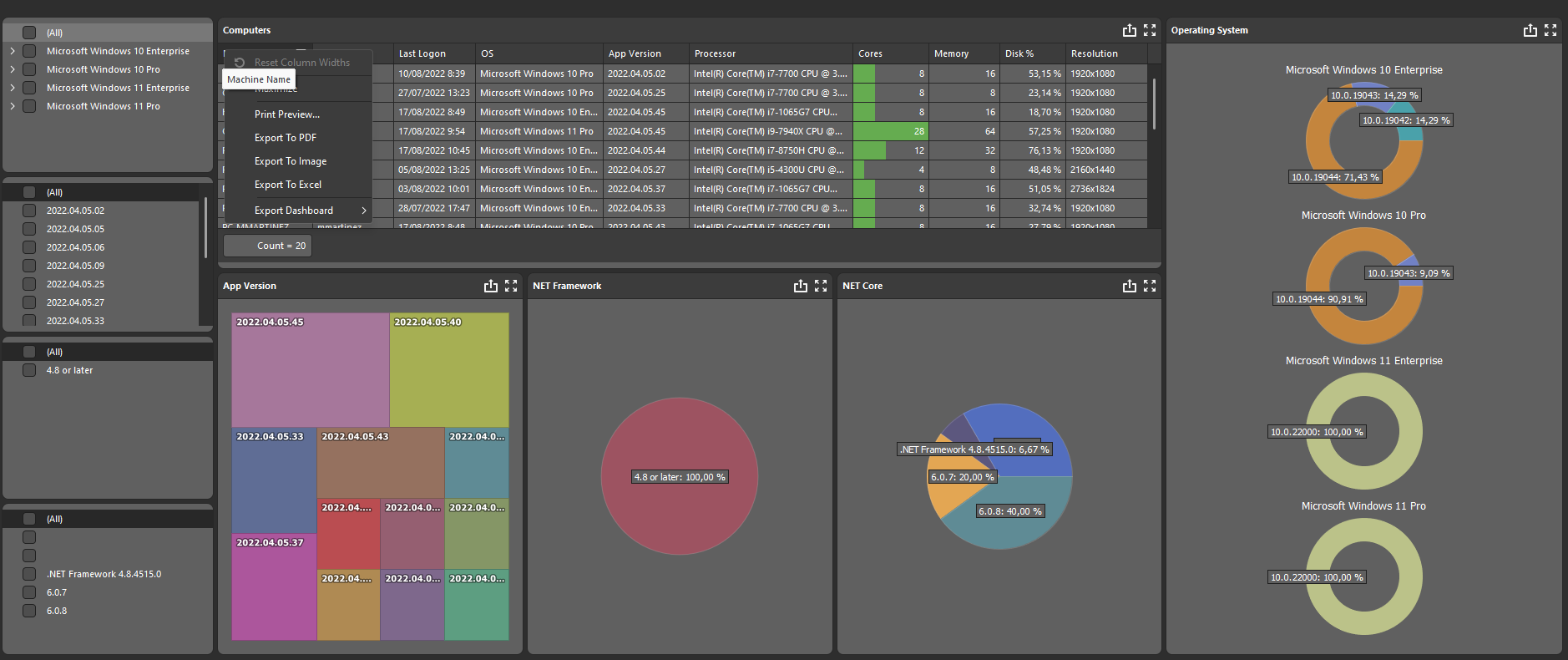Enable the 4.8 or later checkbox
1568x660 pixels.
[29, 370]
